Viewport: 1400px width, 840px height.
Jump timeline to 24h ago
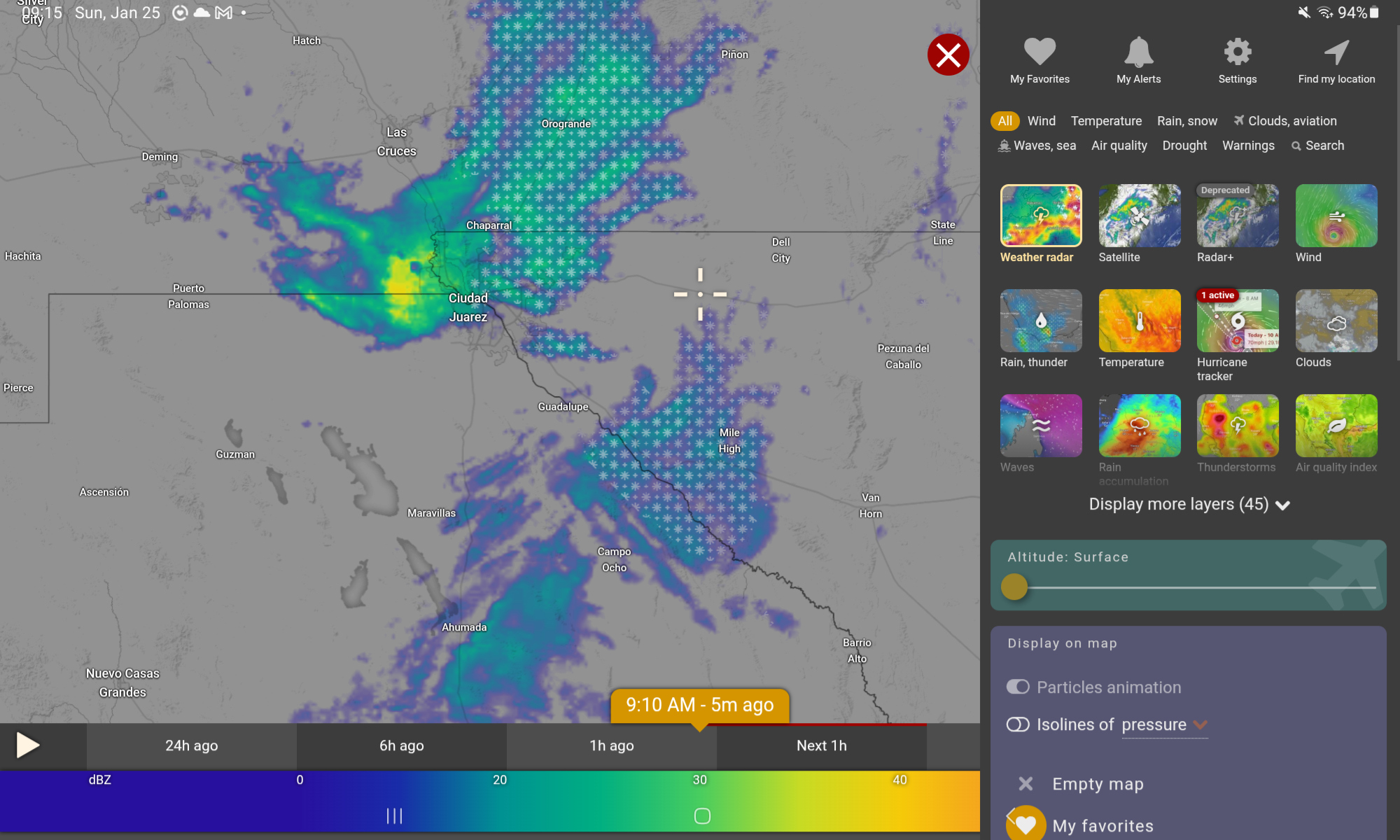click(191, 745)
